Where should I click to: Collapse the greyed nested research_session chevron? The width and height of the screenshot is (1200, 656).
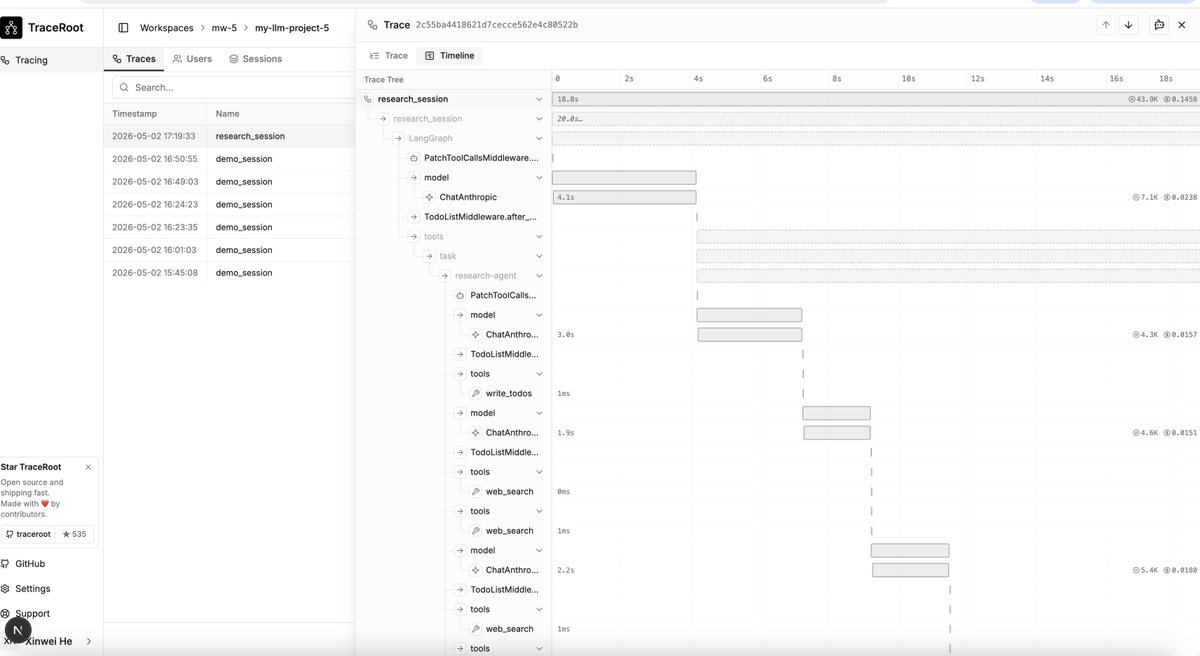click(539, 119)
